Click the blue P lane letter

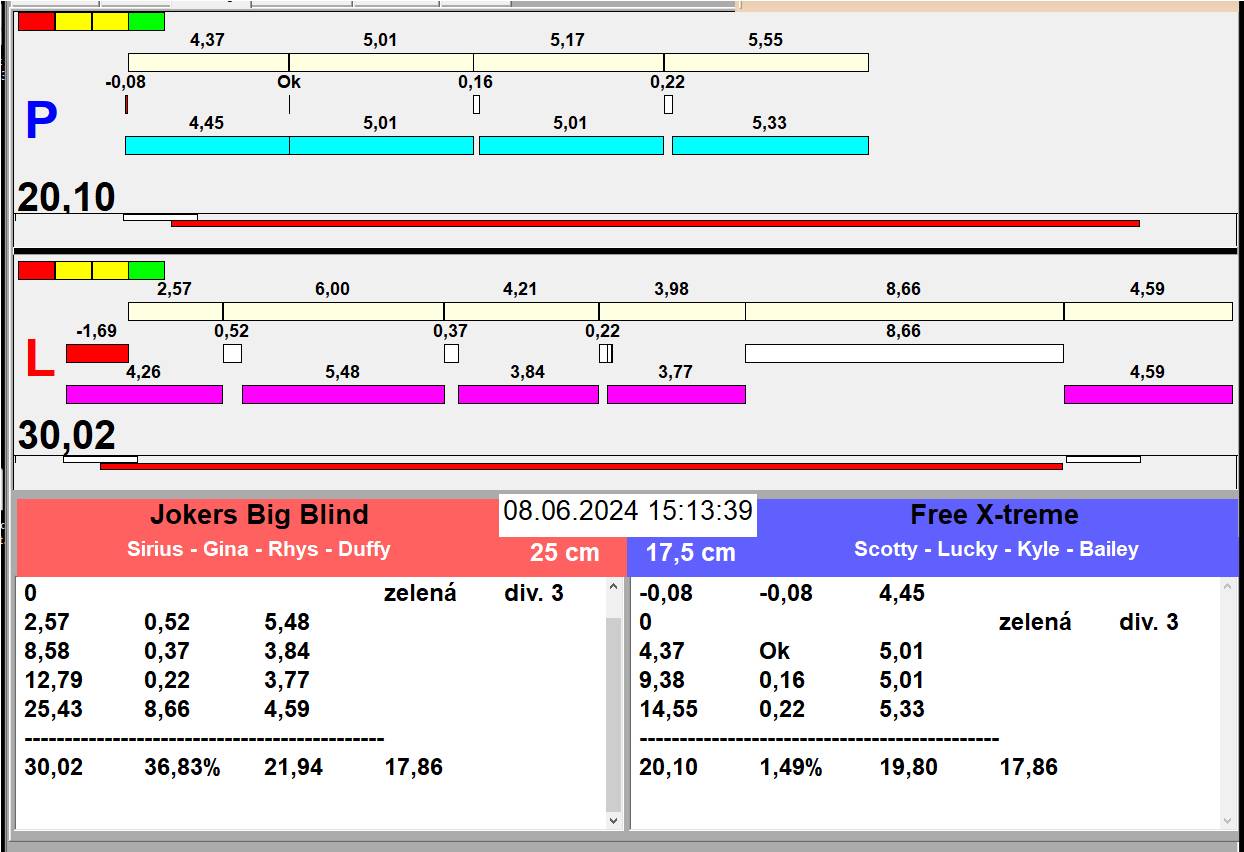(x=40, y=121)
